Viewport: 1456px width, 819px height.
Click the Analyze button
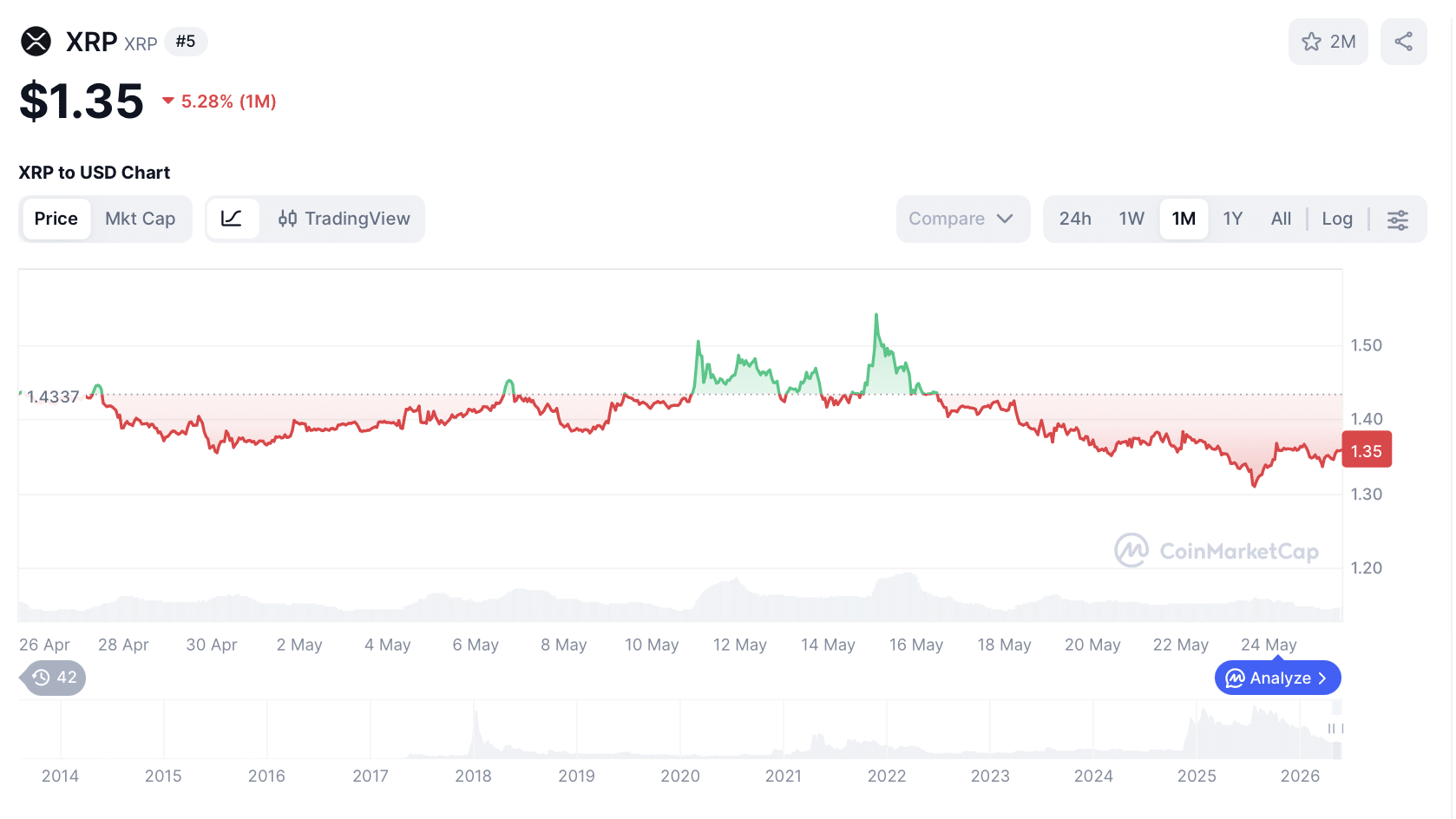[1278, 678]
